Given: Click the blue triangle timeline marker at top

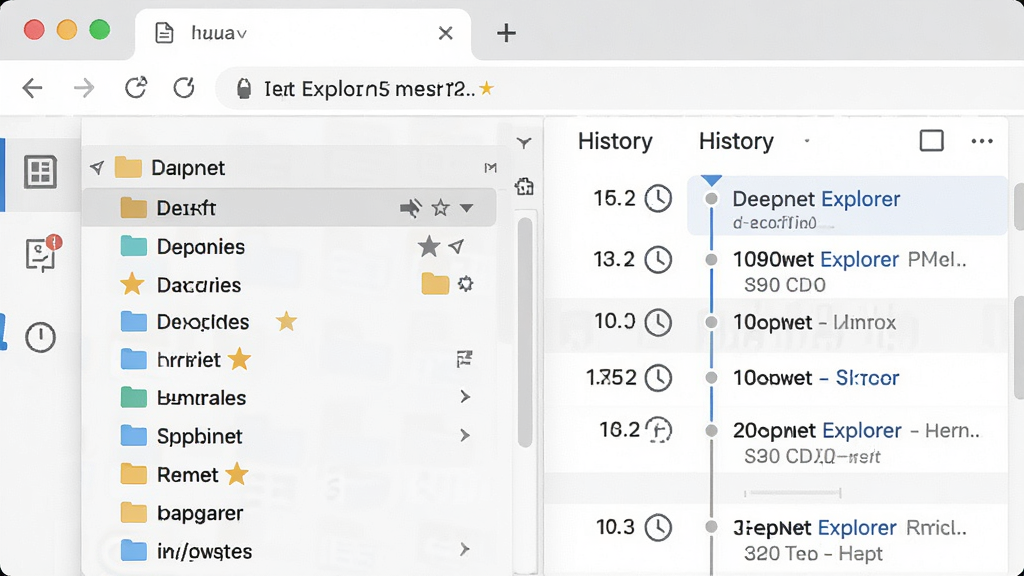Looking at the screenshot, I should coord(711,180).
